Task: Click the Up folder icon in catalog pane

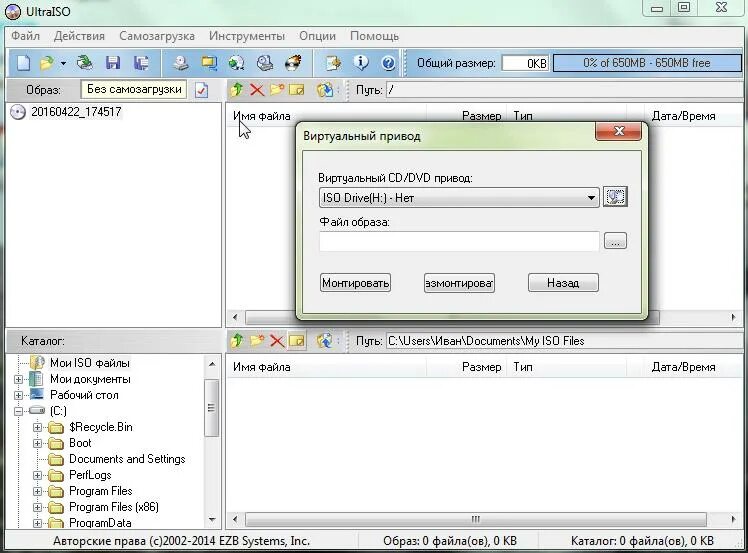Action: (237, 341)
